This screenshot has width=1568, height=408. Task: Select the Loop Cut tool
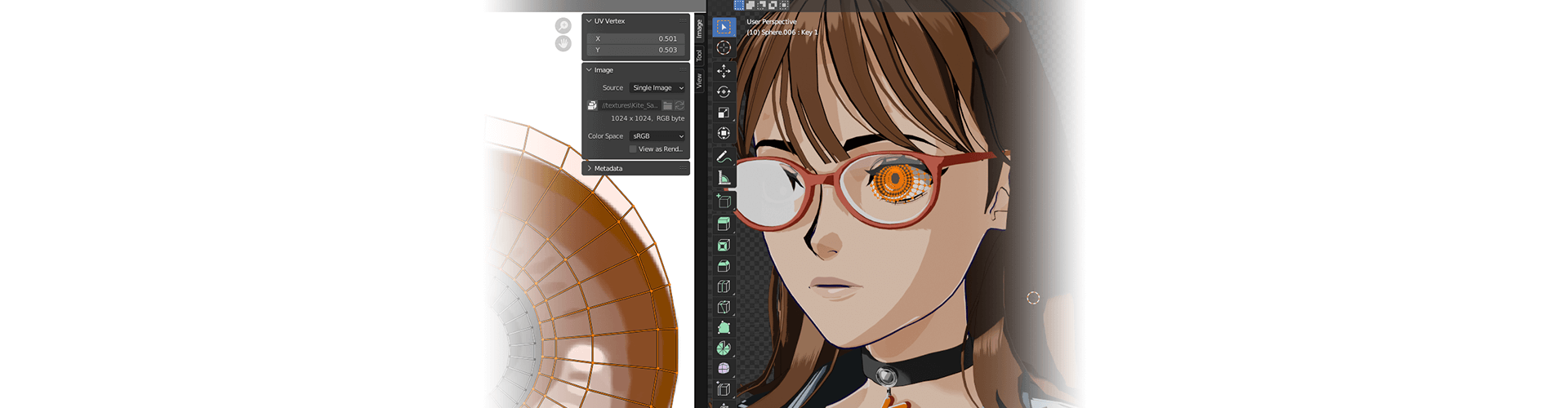[724, 286]
